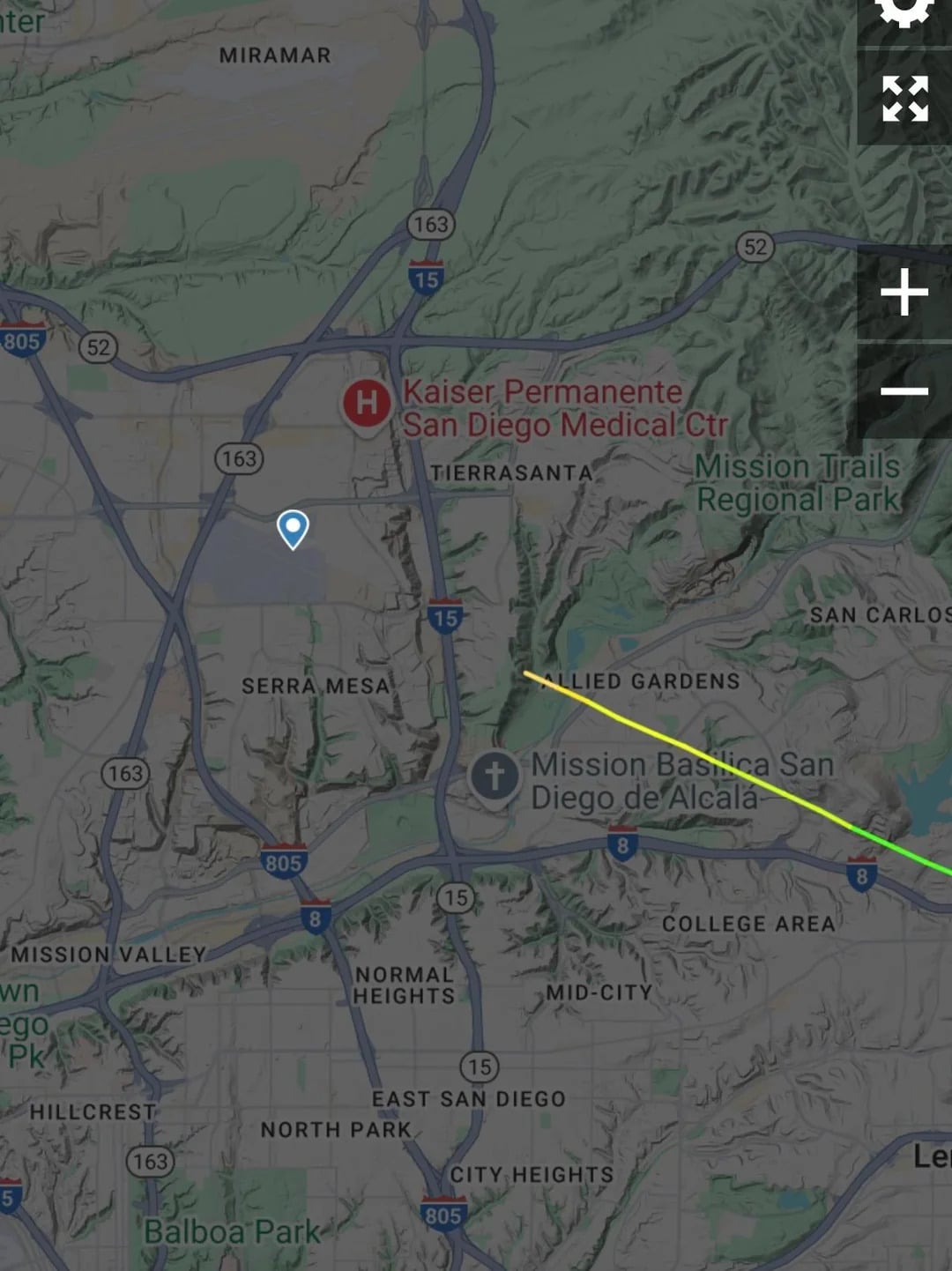This screenshot has width=952, height=1271.
Task: Open Kaiser Permanente San Diego Medical Ctr label
Action: pos(565,409)
